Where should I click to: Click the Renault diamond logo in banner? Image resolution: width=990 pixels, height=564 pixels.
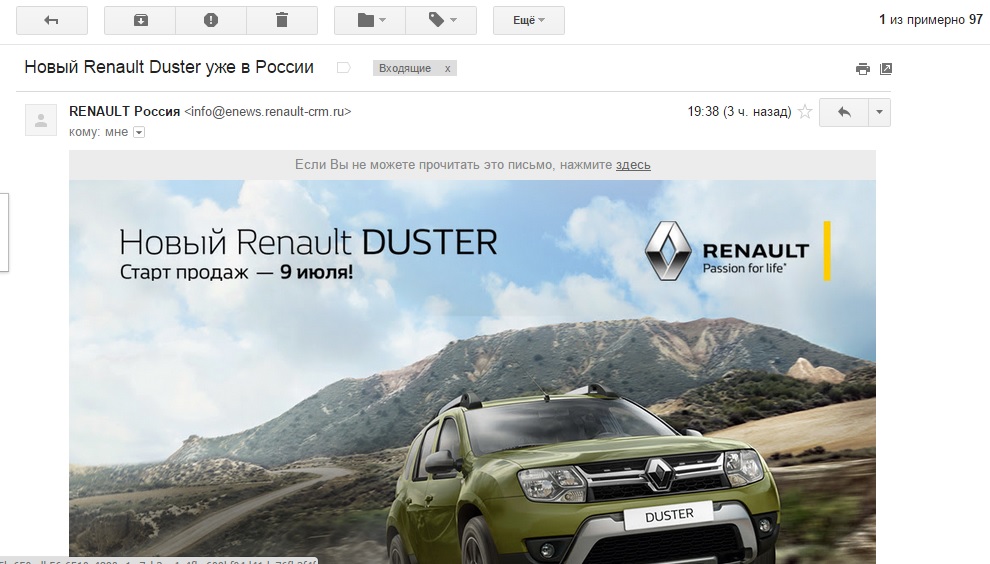click(x=668, y=251)
